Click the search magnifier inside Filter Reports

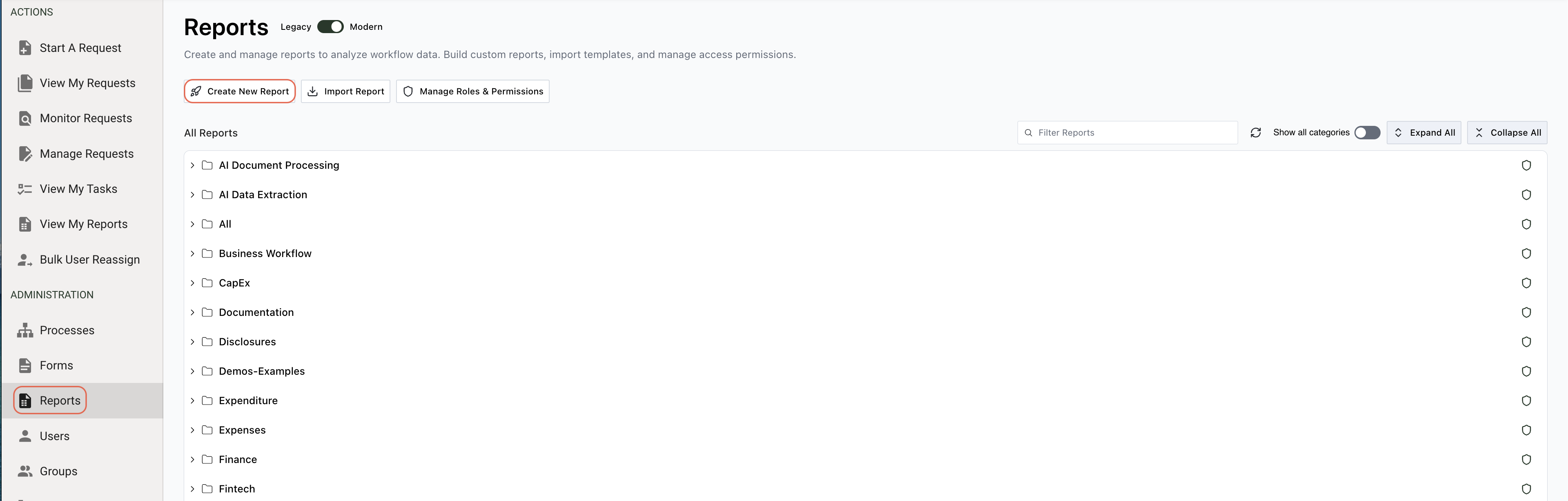[1028, 132]
